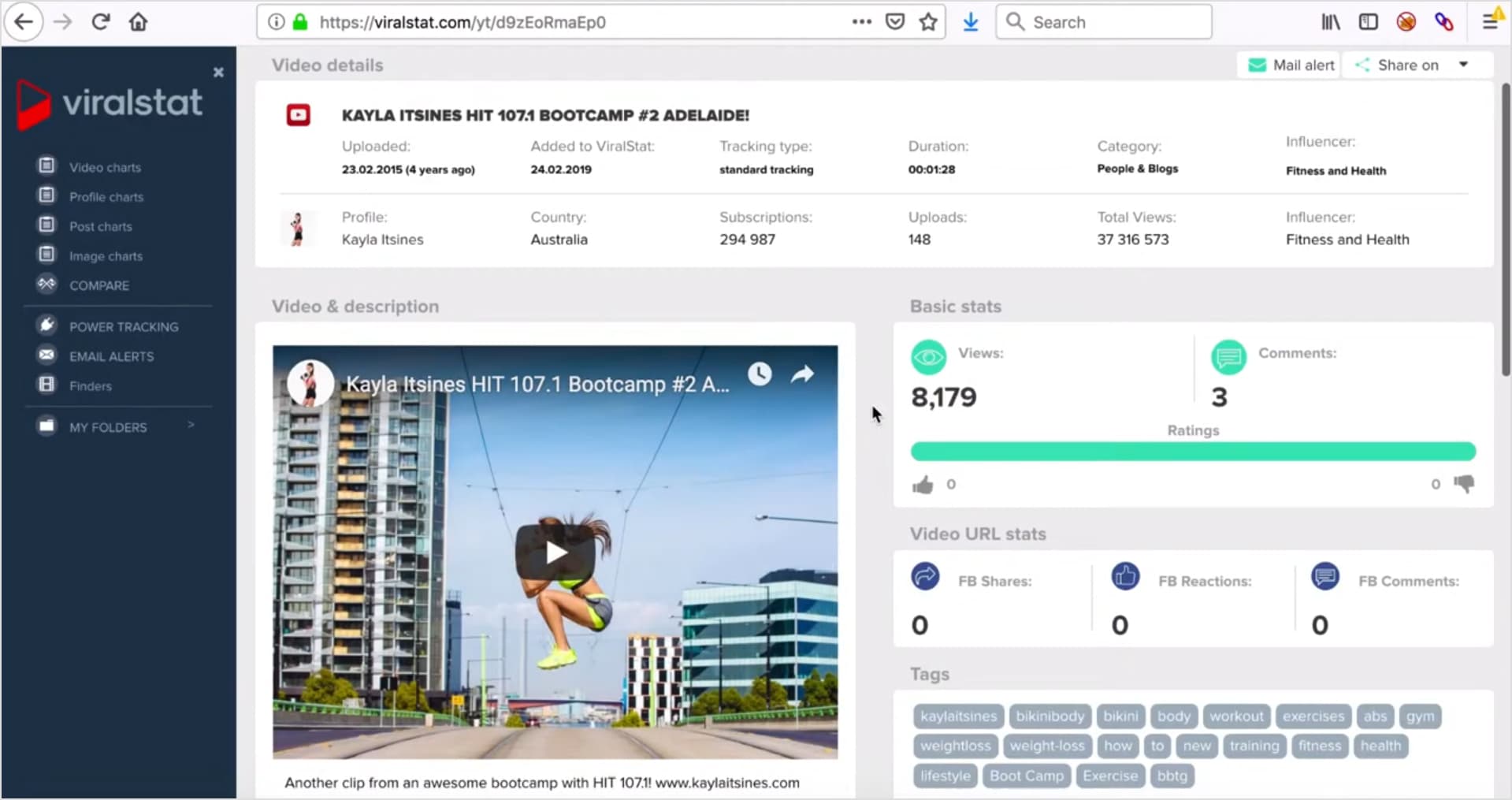
Task: Click the viralstat logo
Action: point(110,103)
